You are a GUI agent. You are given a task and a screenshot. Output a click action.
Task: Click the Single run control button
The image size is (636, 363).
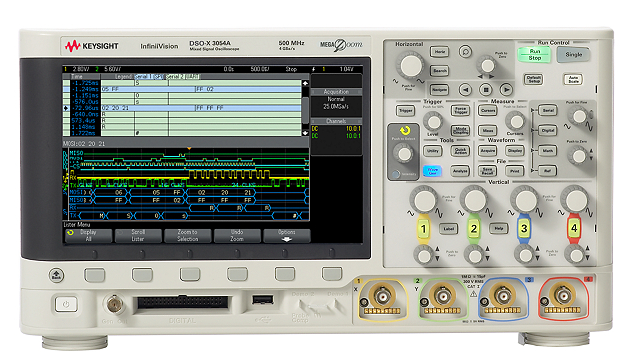click(x=574, y=54)
